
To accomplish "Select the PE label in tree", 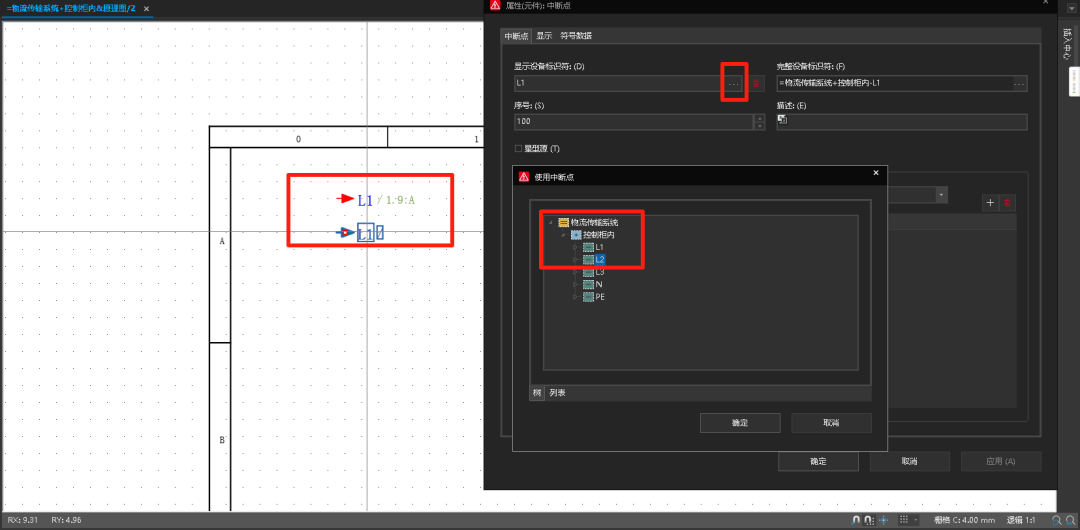I will pos(600,296).
